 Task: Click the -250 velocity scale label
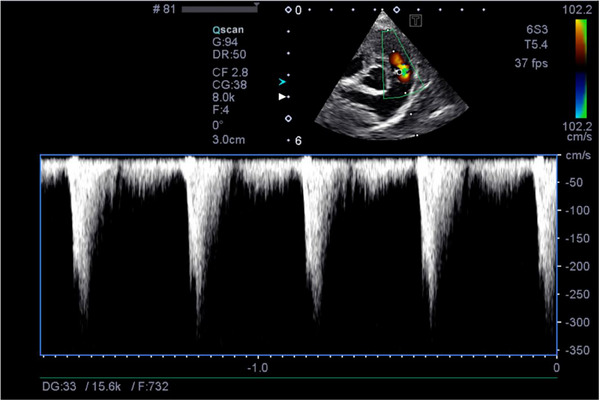(x=577, y=294)
